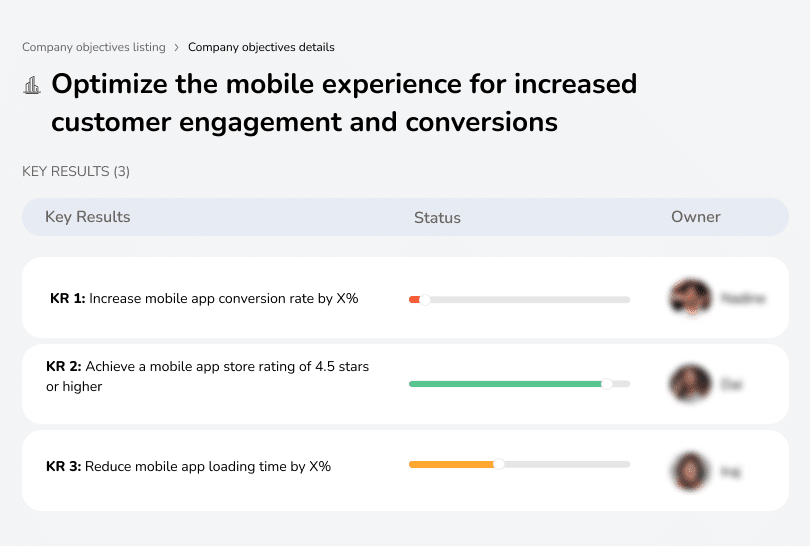The width and height of the screenshot is (810, 546).
Task: Click the KR 1 progress slider handle
Action: 425,299
